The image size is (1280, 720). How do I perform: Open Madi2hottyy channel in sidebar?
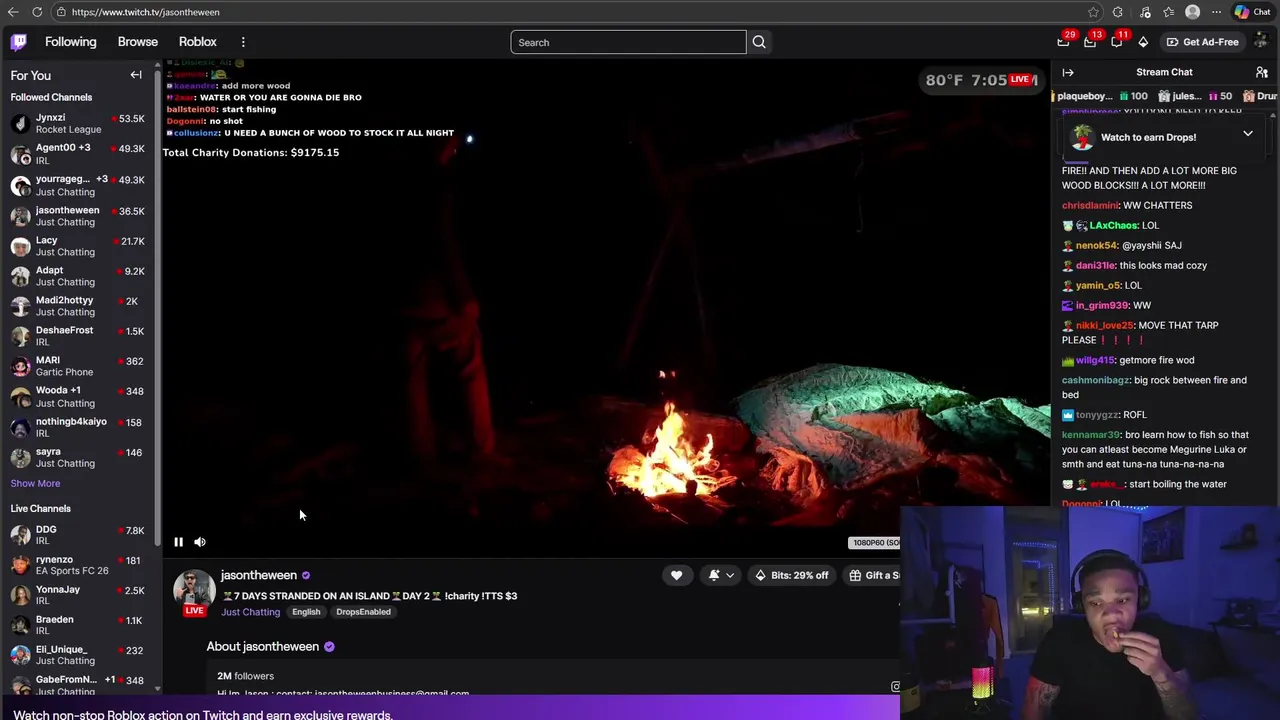78,306
